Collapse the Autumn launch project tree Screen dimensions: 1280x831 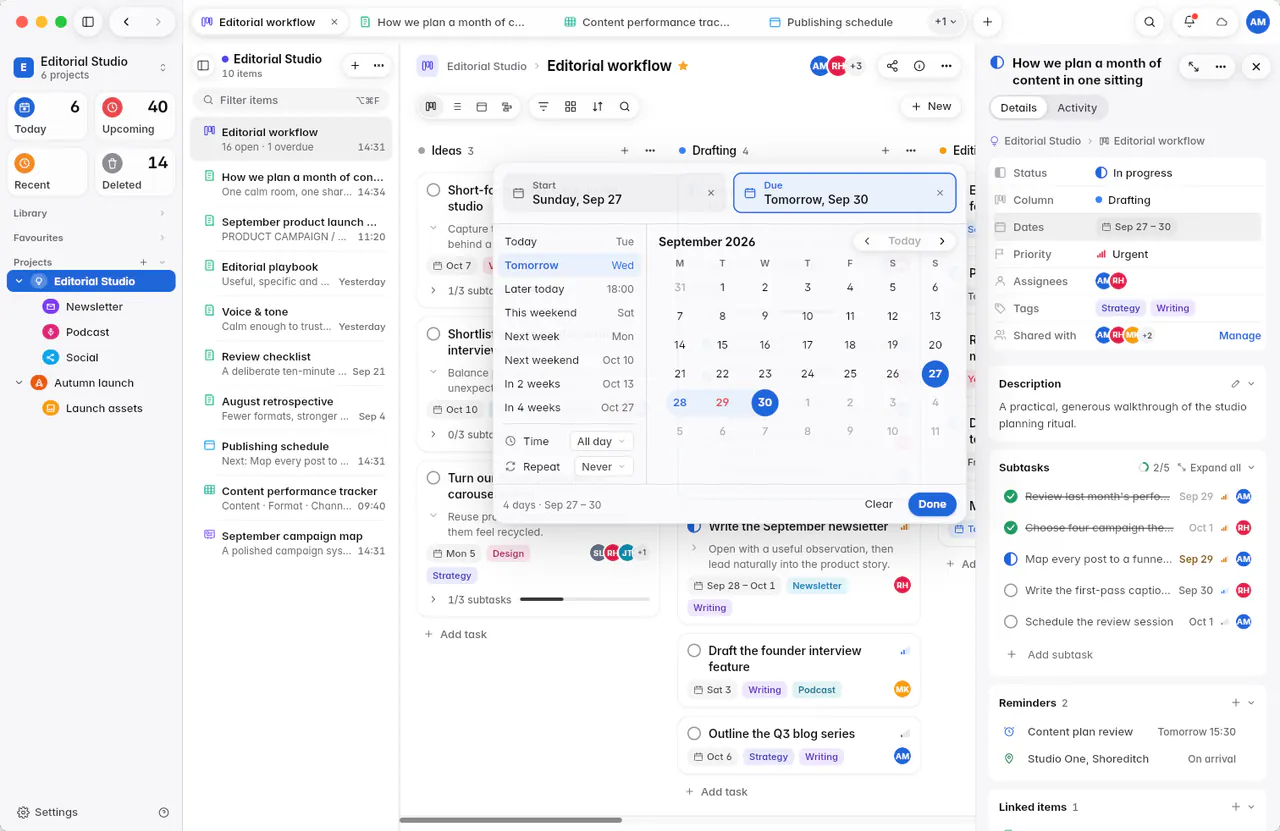(19, 383)
